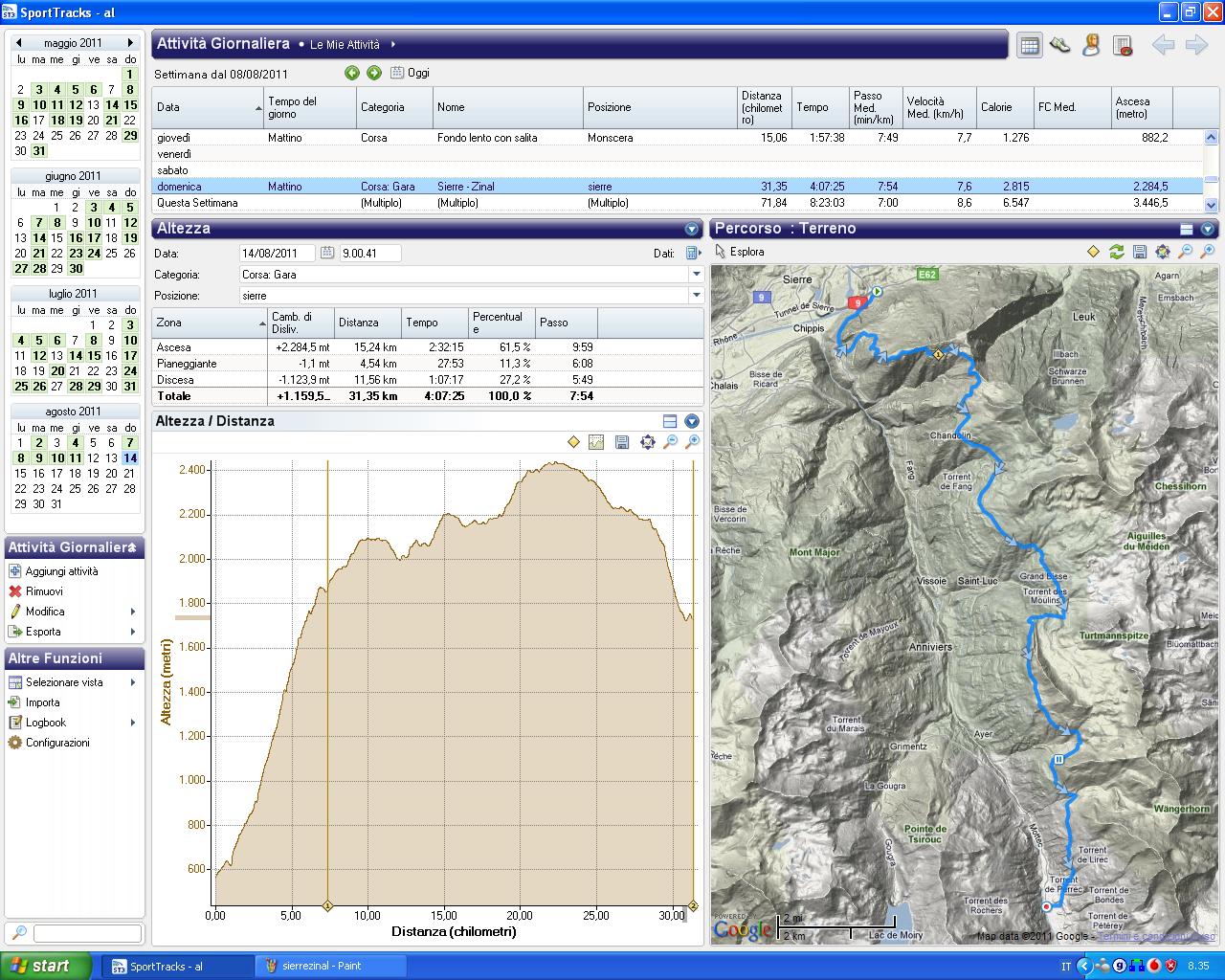Select the Questa Settimana summary row
This screenshot has height=980, width=1225.
(x=677, y=203)
